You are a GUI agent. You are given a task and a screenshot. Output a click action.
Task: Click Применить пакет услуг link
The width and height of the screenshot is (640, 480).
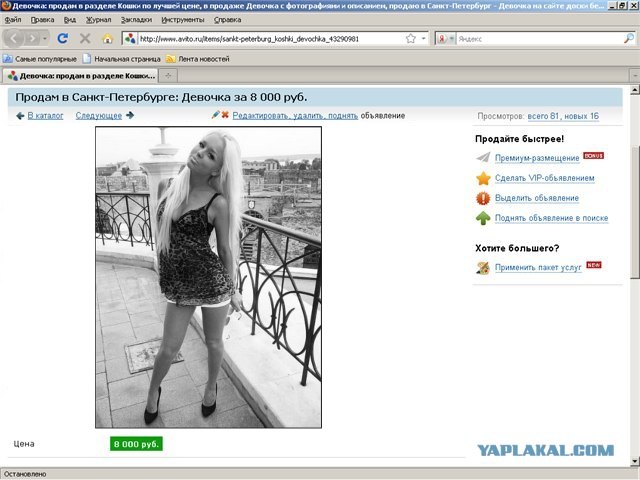(x=538, y=268)
